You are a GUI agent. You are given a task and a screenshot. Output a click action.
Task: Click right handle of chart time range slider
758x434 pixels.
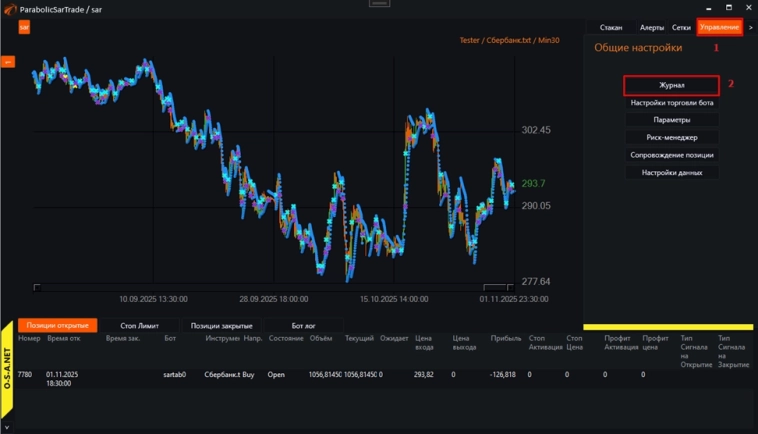coord(512,288)
